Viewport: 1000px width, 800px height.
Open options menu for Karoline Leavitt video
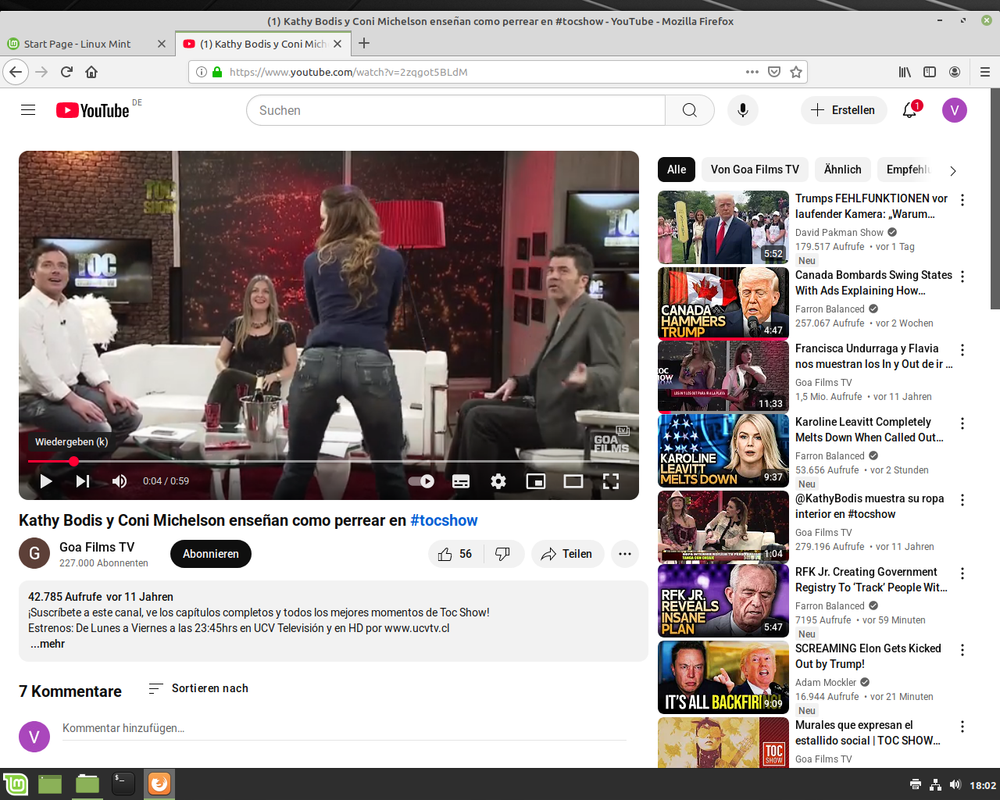tap(962, 423)
